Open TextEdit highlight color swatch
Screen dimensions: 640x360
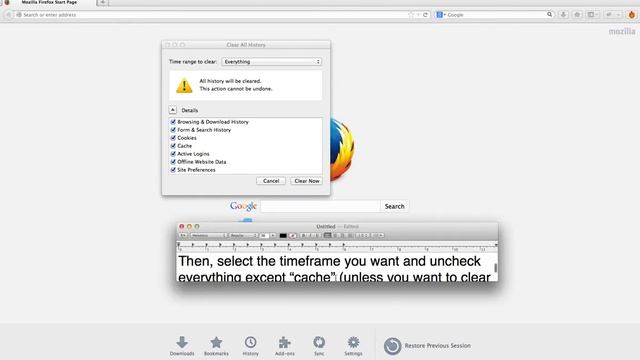293,236
